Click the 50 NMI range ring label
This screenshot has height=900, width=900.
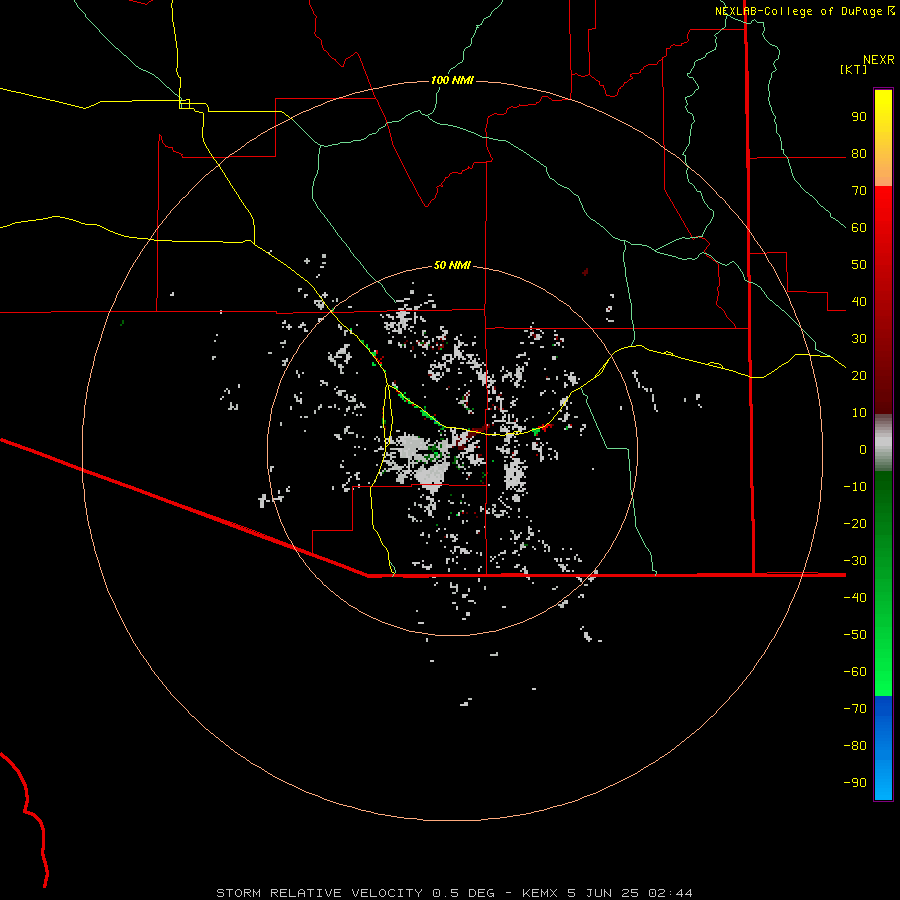452,265
